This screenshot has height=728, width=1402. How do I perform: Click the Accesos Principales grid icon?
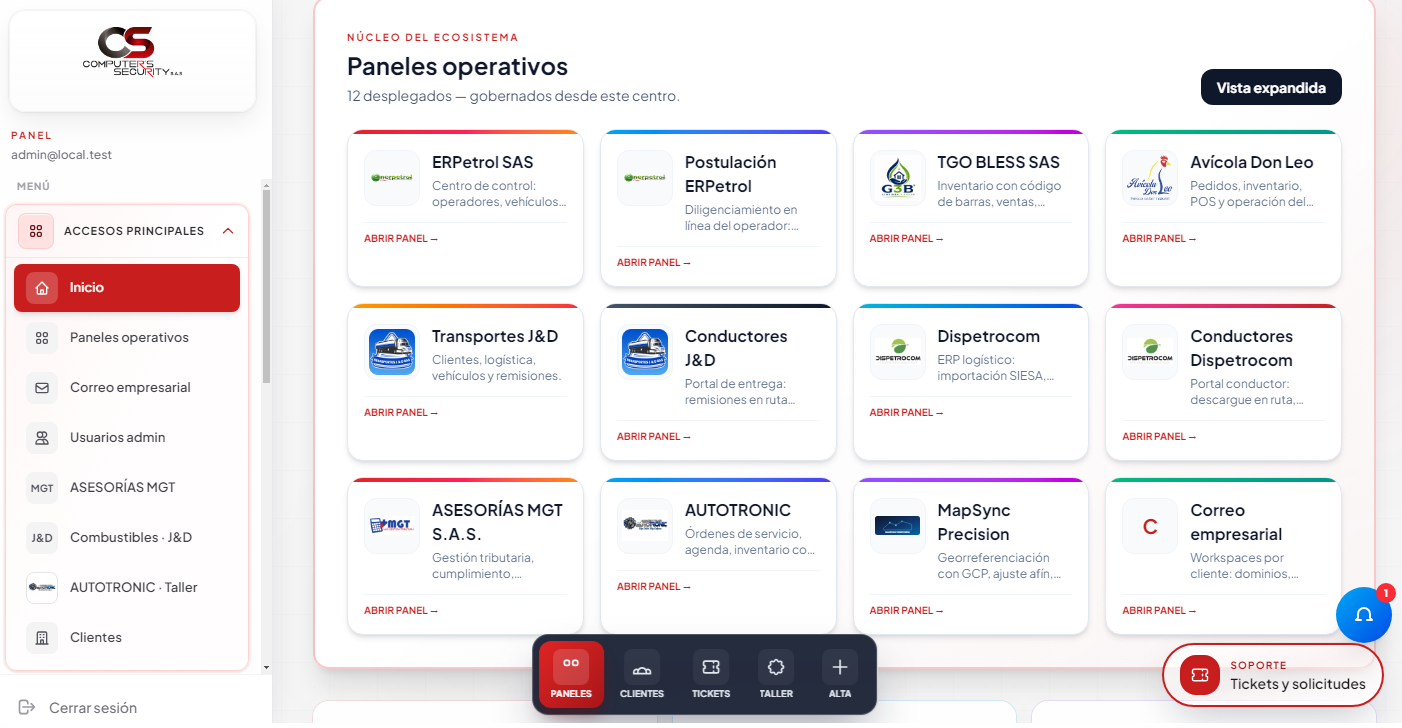tap(36, 231)
